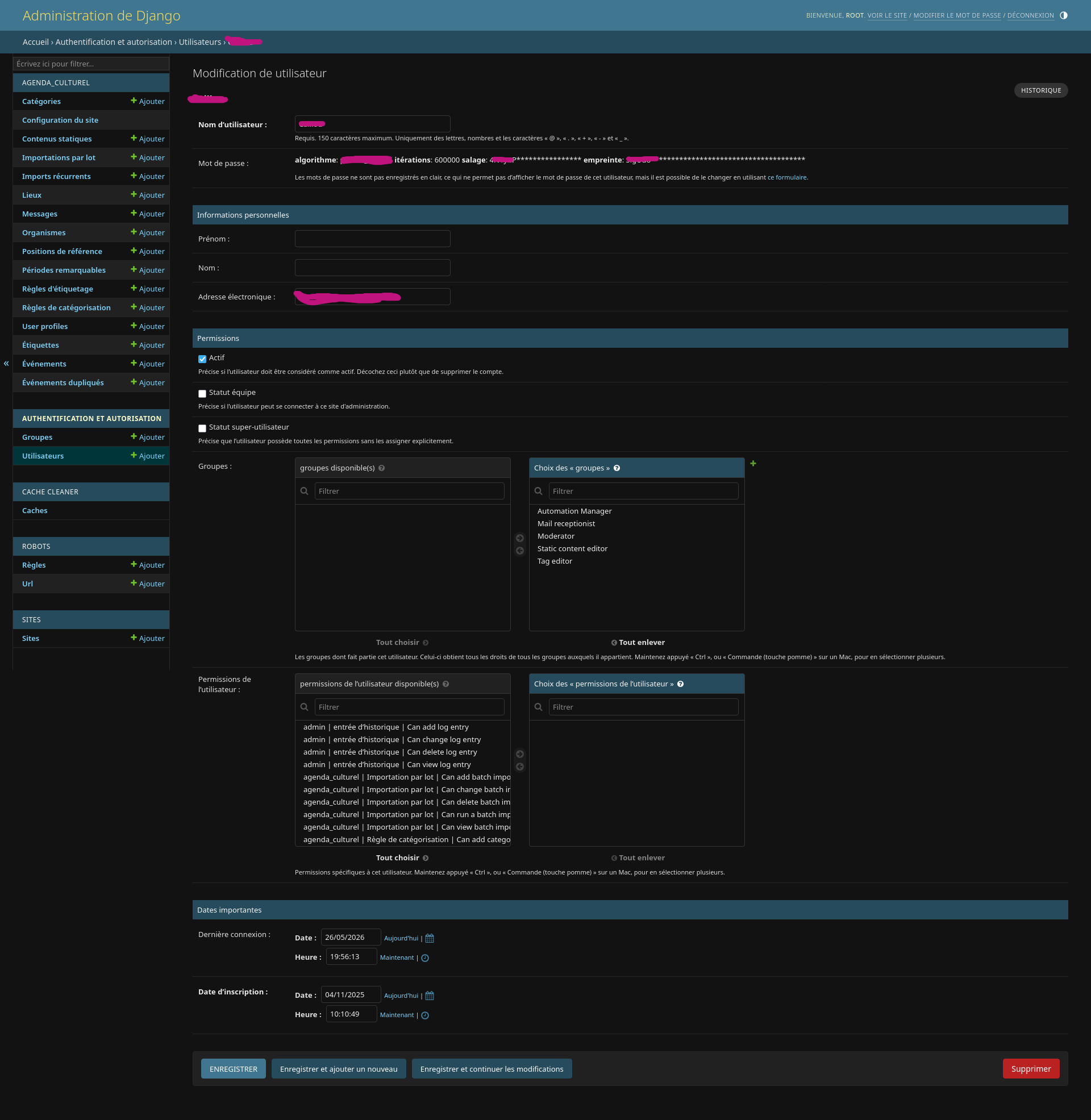Click the help icon beside groupes disponible(s)
The height and width of the screenshot is (1120, 1091).
coord(382,468)
